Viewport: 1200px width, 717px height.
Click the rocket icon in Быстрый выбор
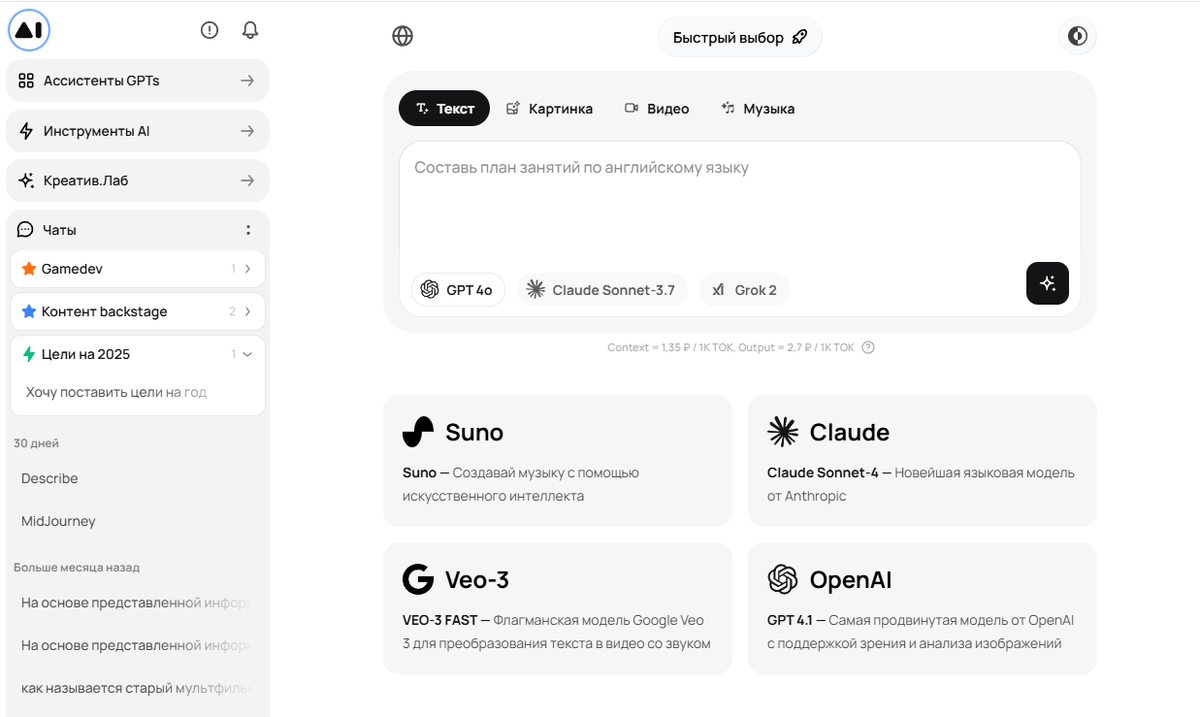(x=799, y=37)
